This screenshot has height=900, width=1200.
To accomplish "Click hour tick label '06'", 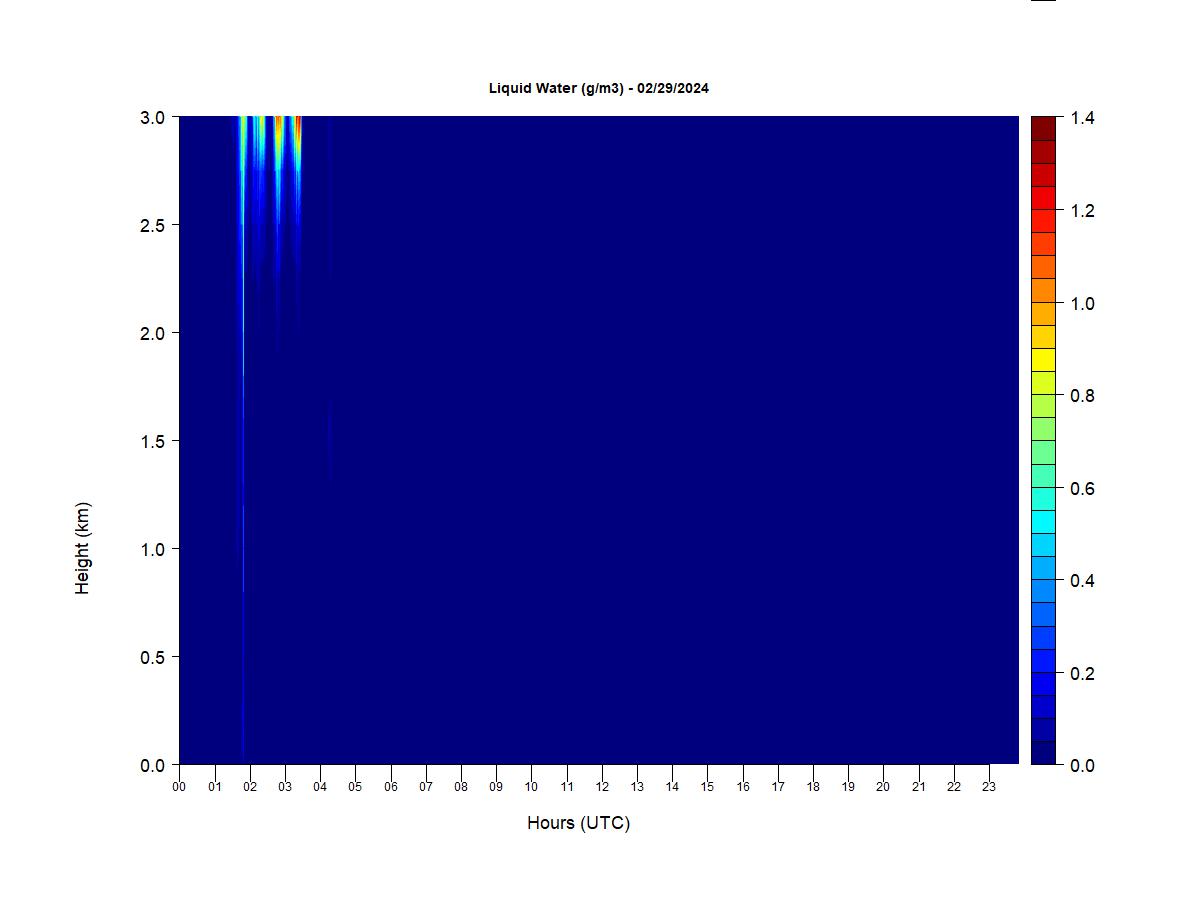I will pos(391,787).
